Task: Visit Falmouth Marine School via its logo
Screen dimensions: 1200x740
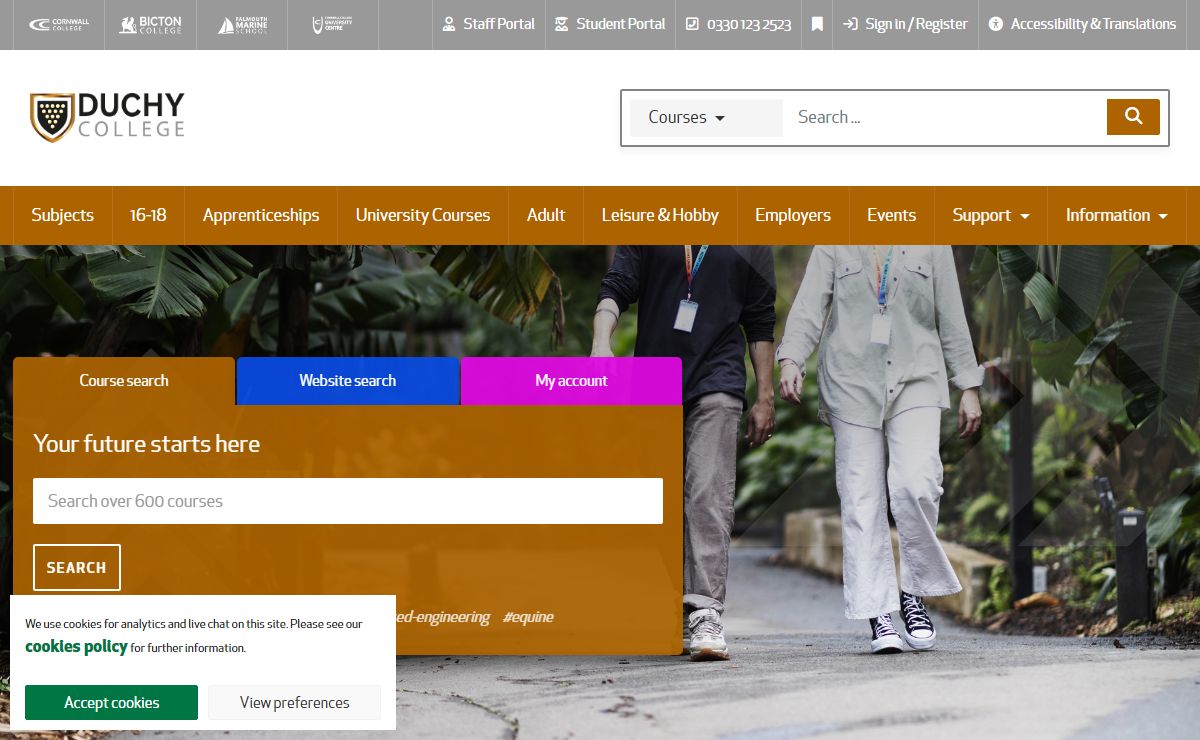Action: pyautogui.click(x=241, y=24)
